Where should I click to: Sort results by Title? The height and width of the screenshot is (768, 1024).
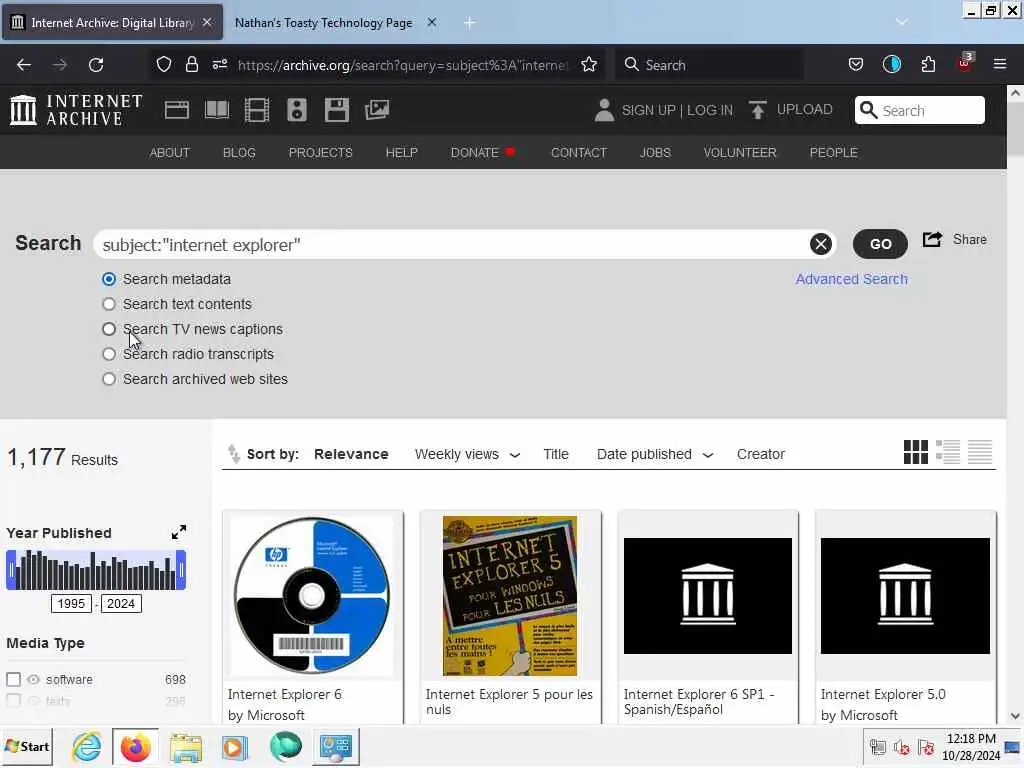tap(556, 454)
